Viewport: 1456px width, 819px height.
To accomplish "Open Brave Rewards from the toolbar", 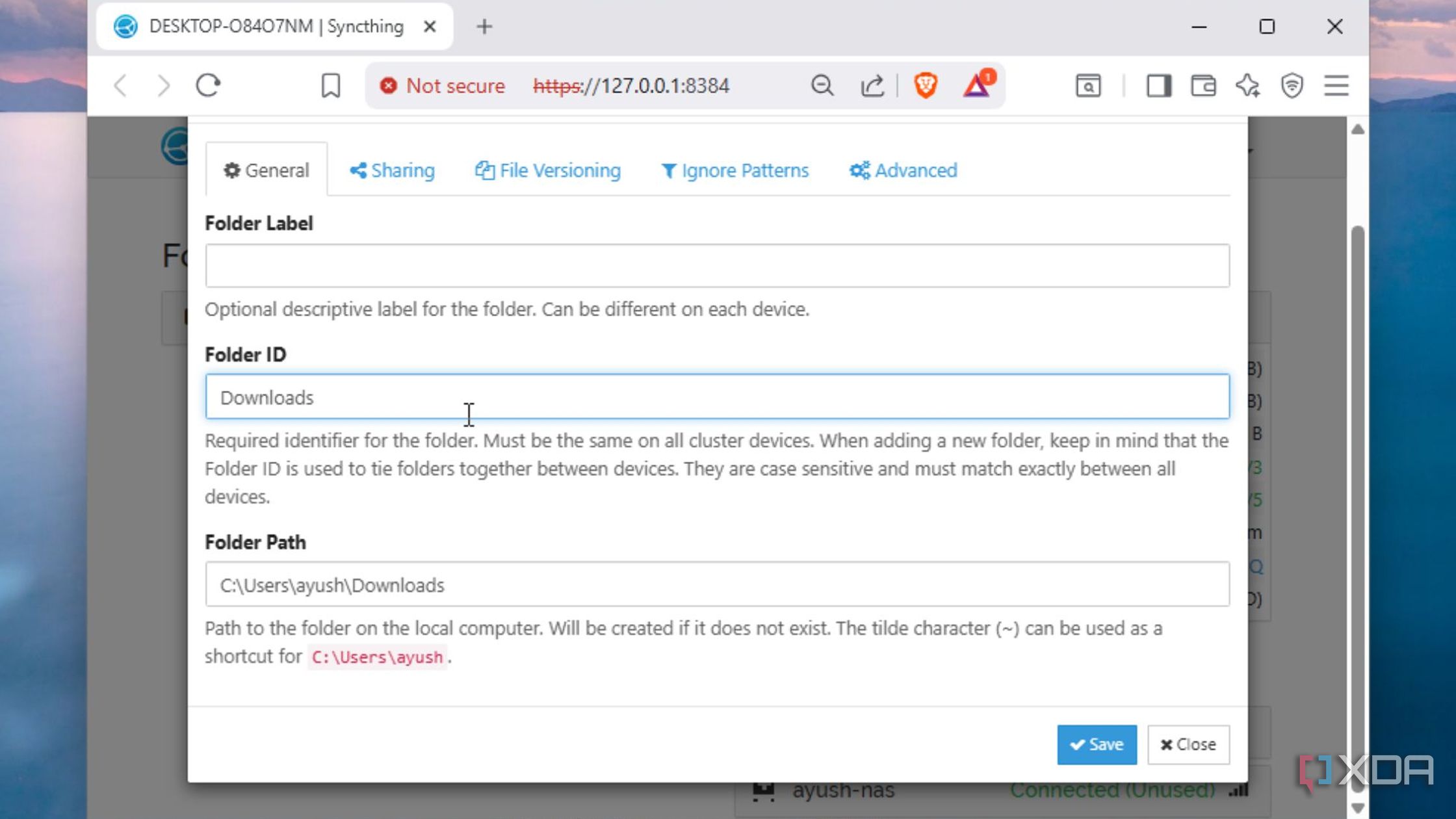I will 977,85.
